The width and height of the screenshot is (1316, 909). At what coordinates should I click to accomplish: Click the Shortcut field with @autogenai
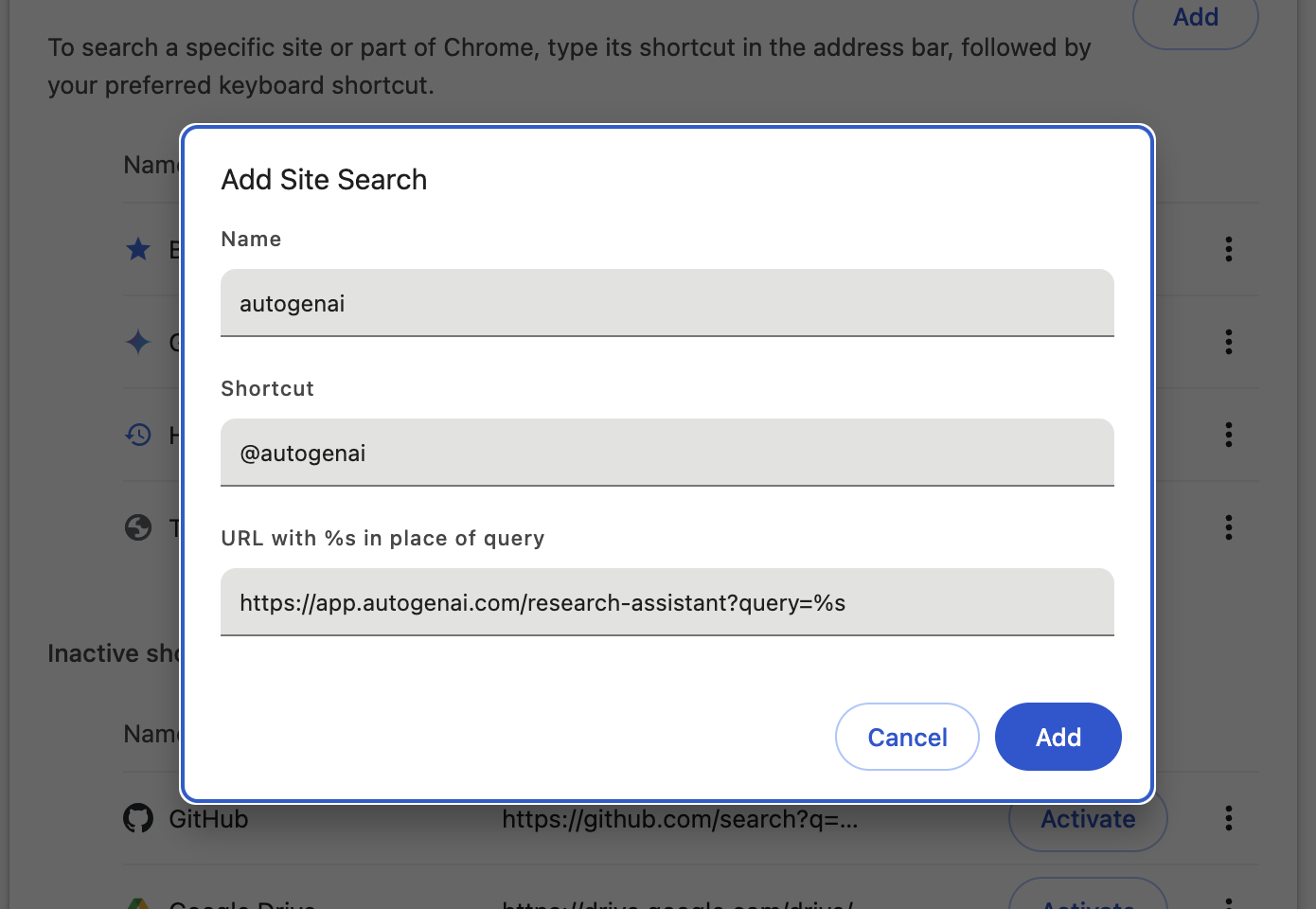pyautogui.click(x=667, y=453)
